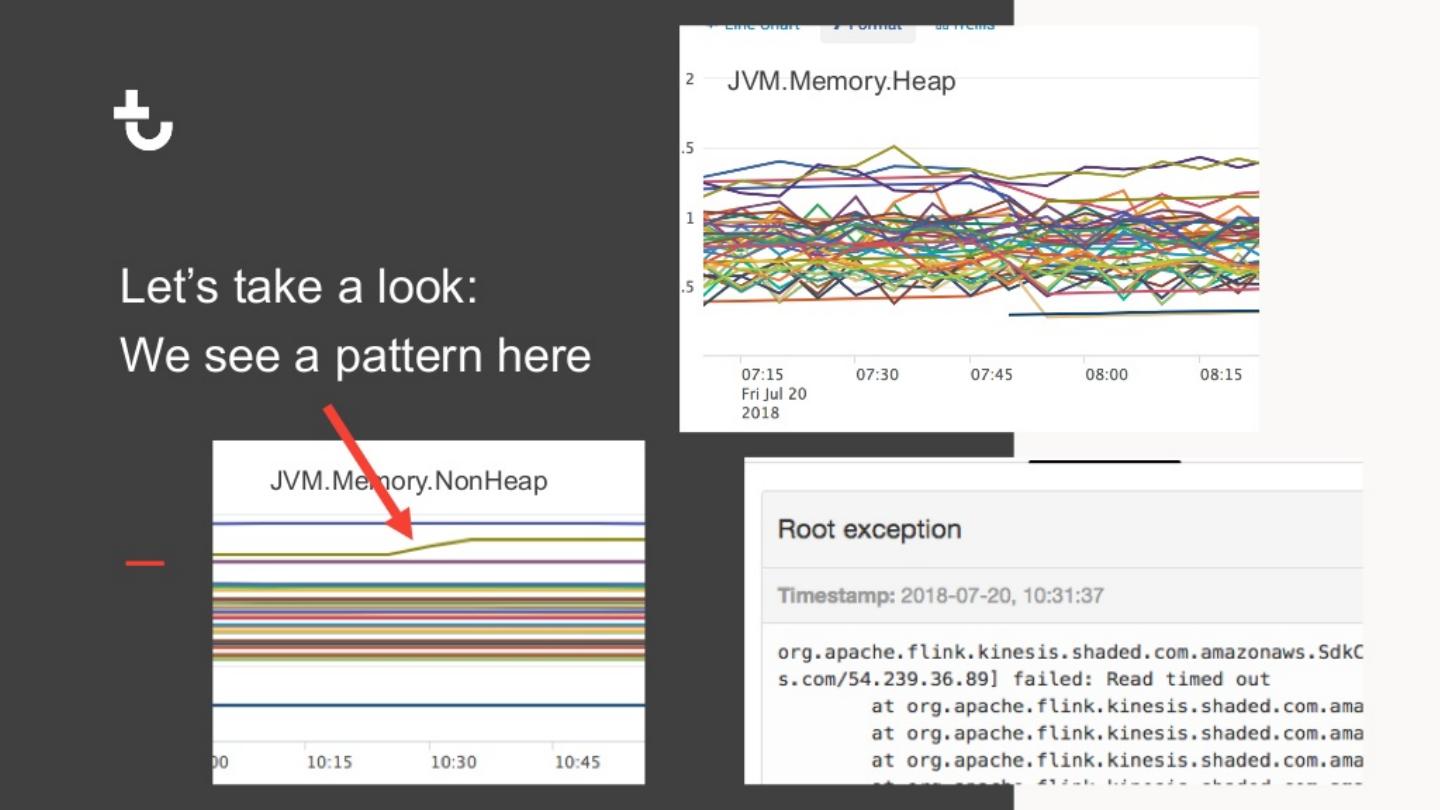Click the 10:30 label on the NonHeap time axis
Image resolution: width=1440 pixels, height=810 pixels.
click(453, 762)
